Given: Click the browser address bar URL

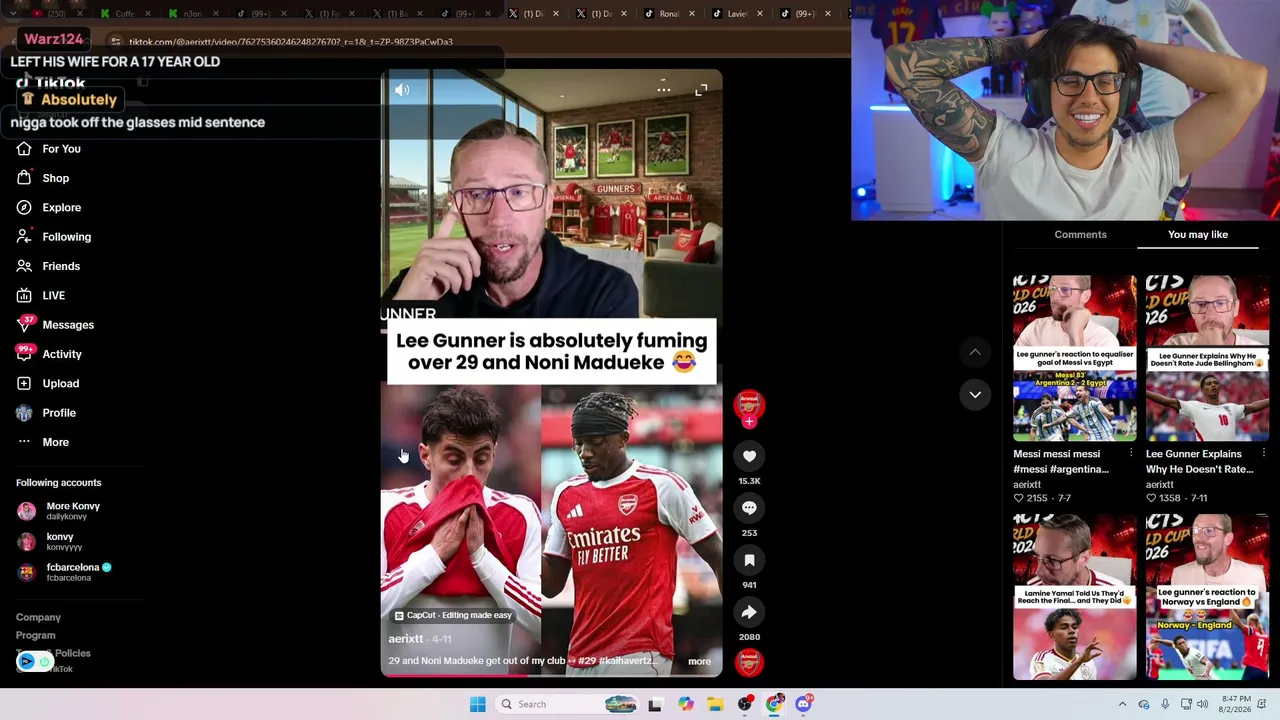Looking at the screenshot, I should 291,42.
